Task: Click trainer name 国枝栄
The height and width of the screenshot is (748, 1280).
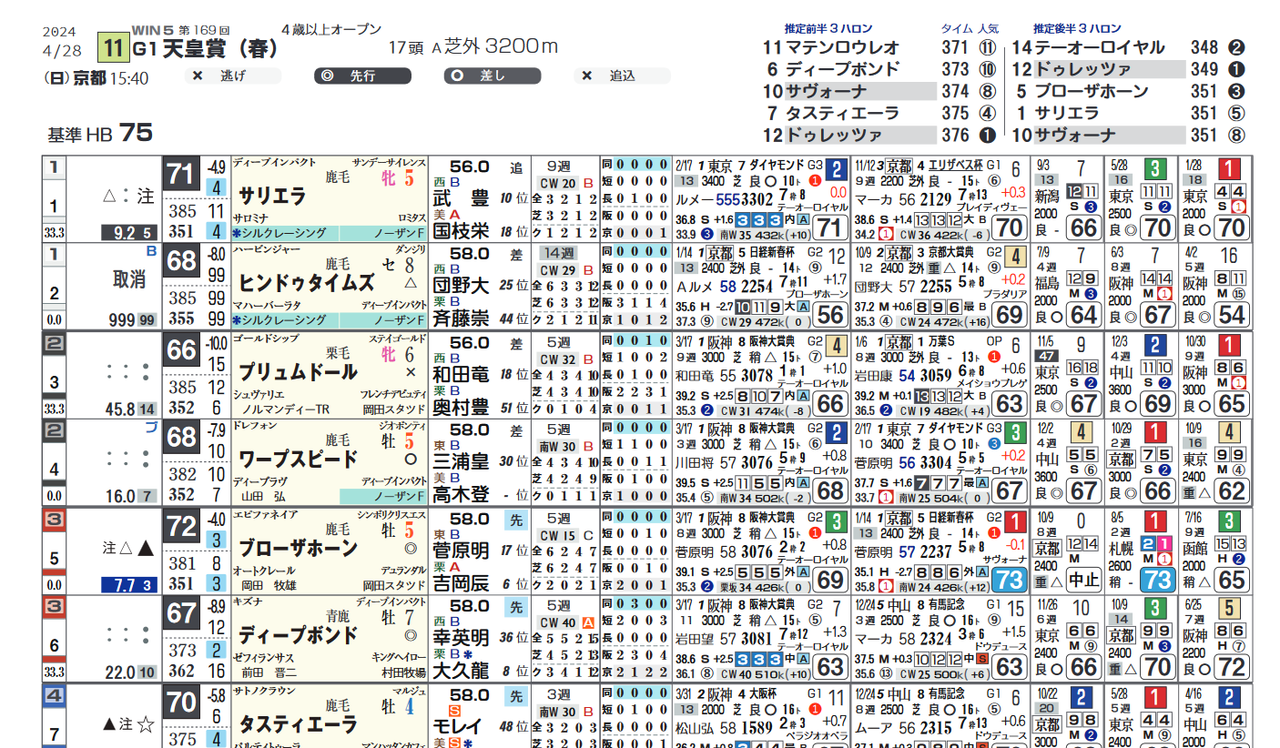Action: (460, 231)
